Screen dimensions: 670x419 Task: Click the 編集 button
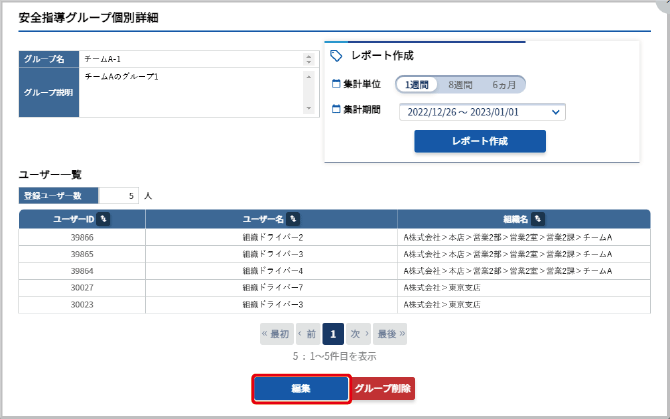click(x=301, y=389)
